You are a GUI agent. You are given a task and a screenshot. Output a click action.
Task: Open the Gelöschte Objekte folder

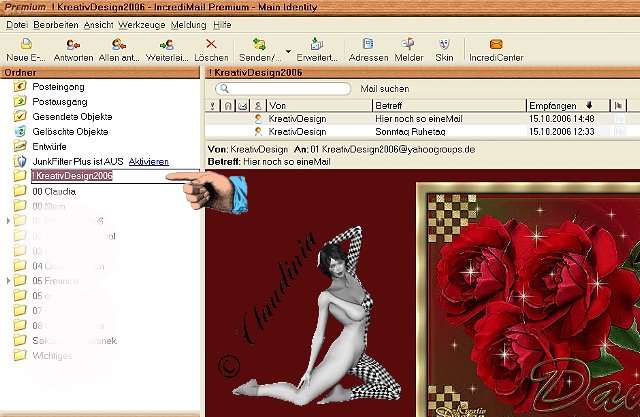[x=70, y=131]
